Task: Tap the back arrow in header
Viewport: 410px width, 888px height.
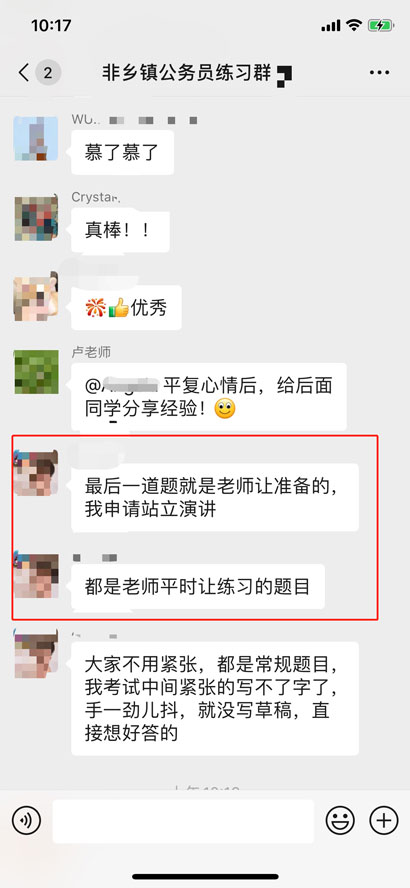Action: point(24,73)
